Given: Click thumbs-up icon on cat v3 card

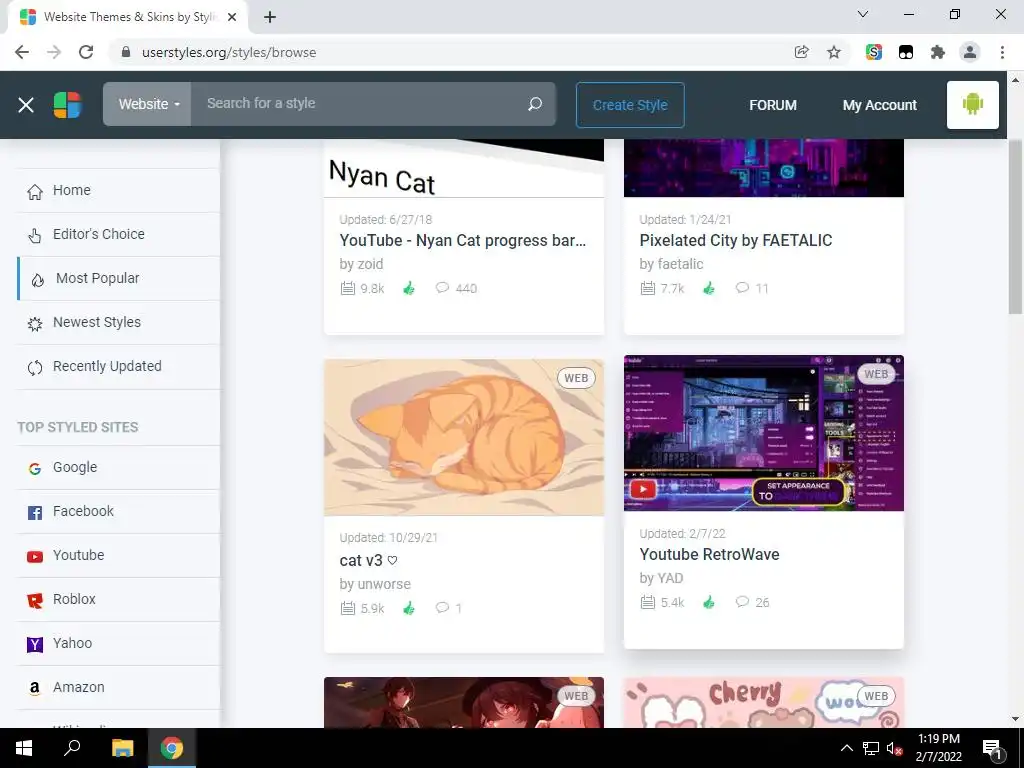Looking at the screenshot, I should [409, 608].
